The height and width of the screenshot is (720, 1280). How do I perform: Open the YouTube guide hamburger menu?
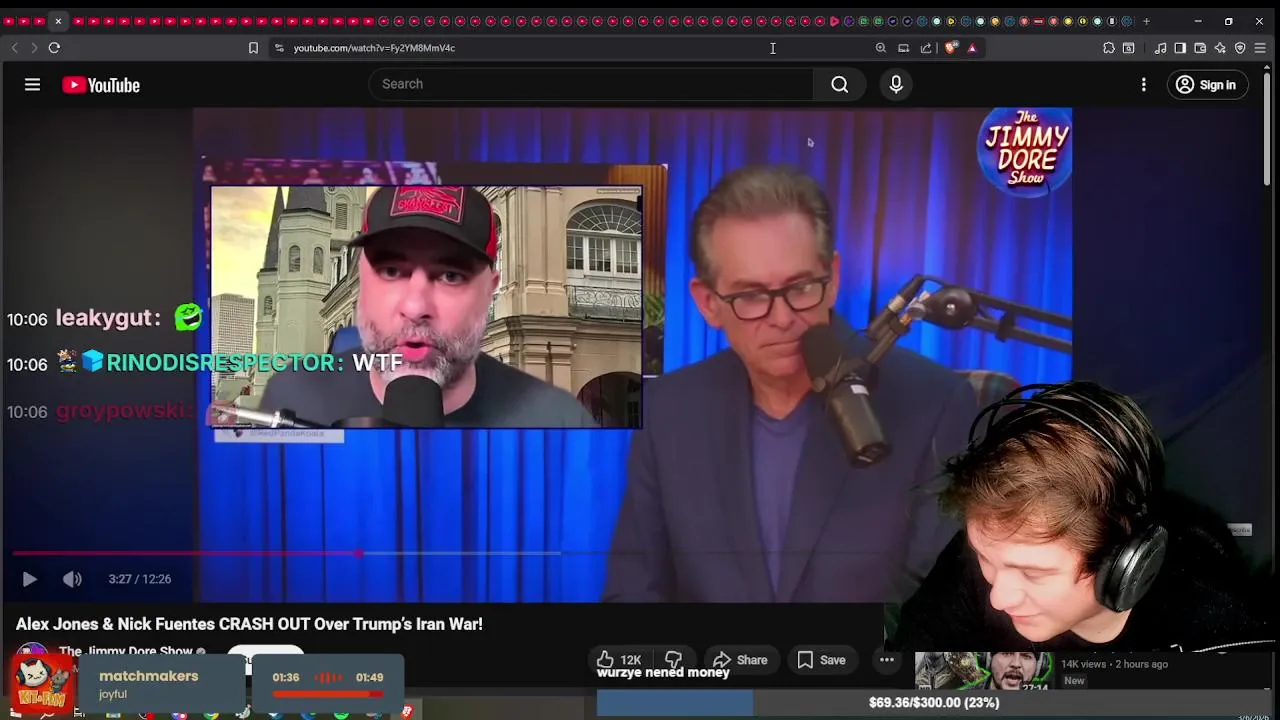[32, 85]
